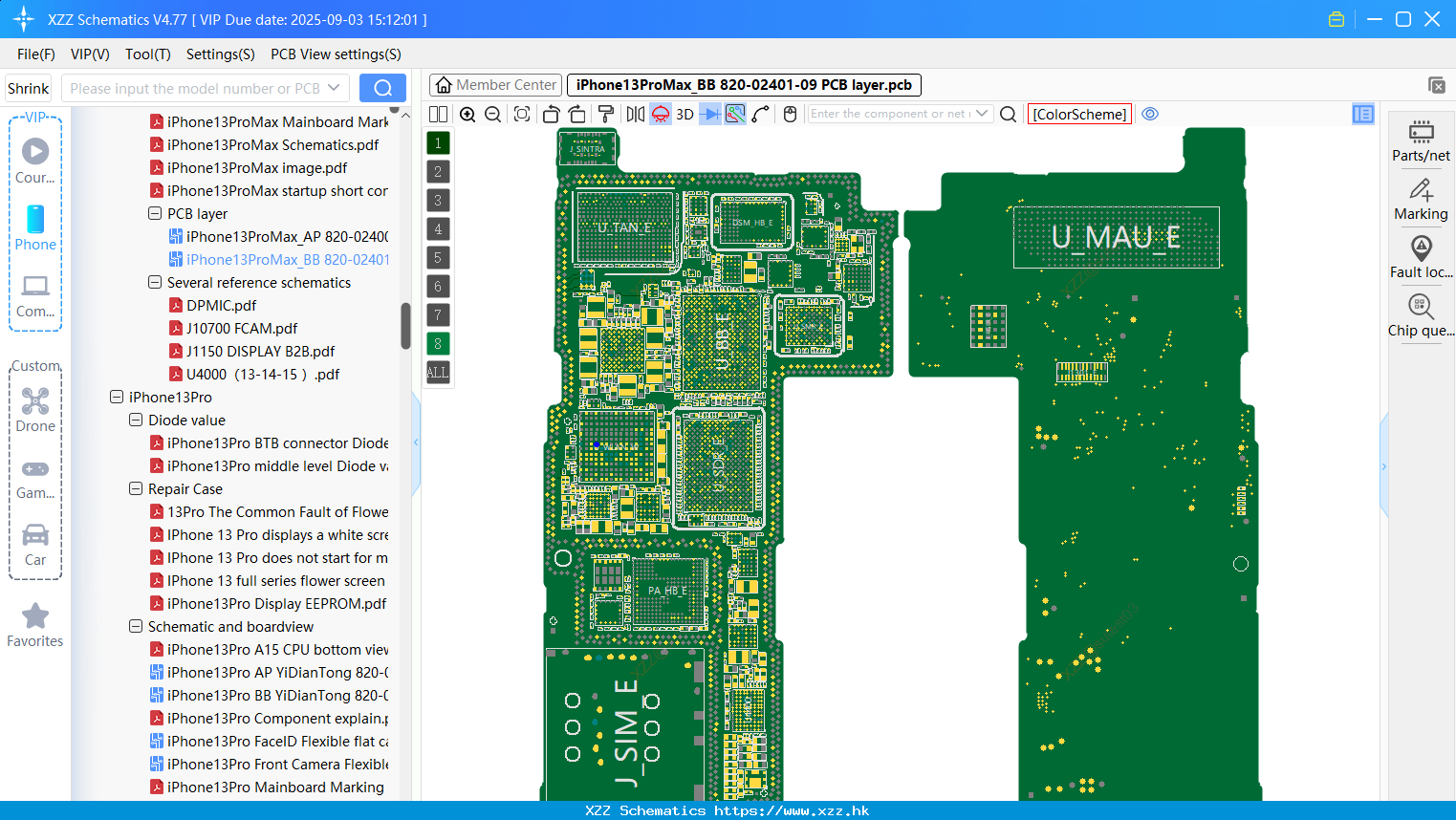This screenshot has height=820, width=1456.
Task: Collapse Several reference schematics node
Action: 155,282
